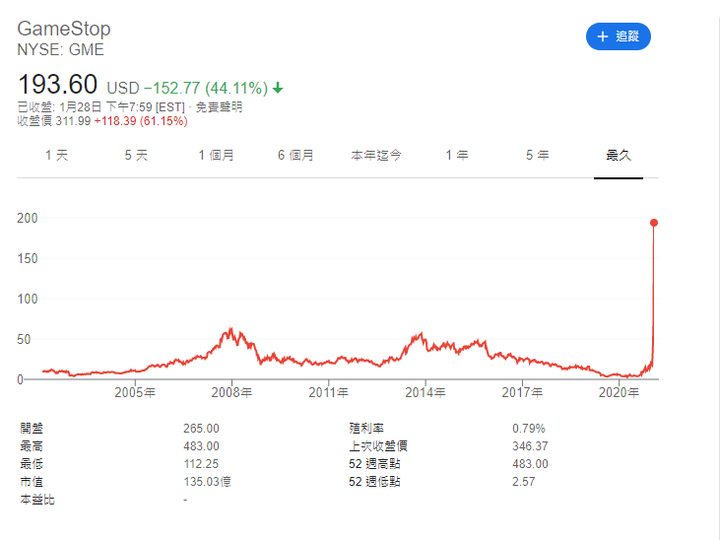Click the blue 追蹤 follow button

tap(618, 36)
